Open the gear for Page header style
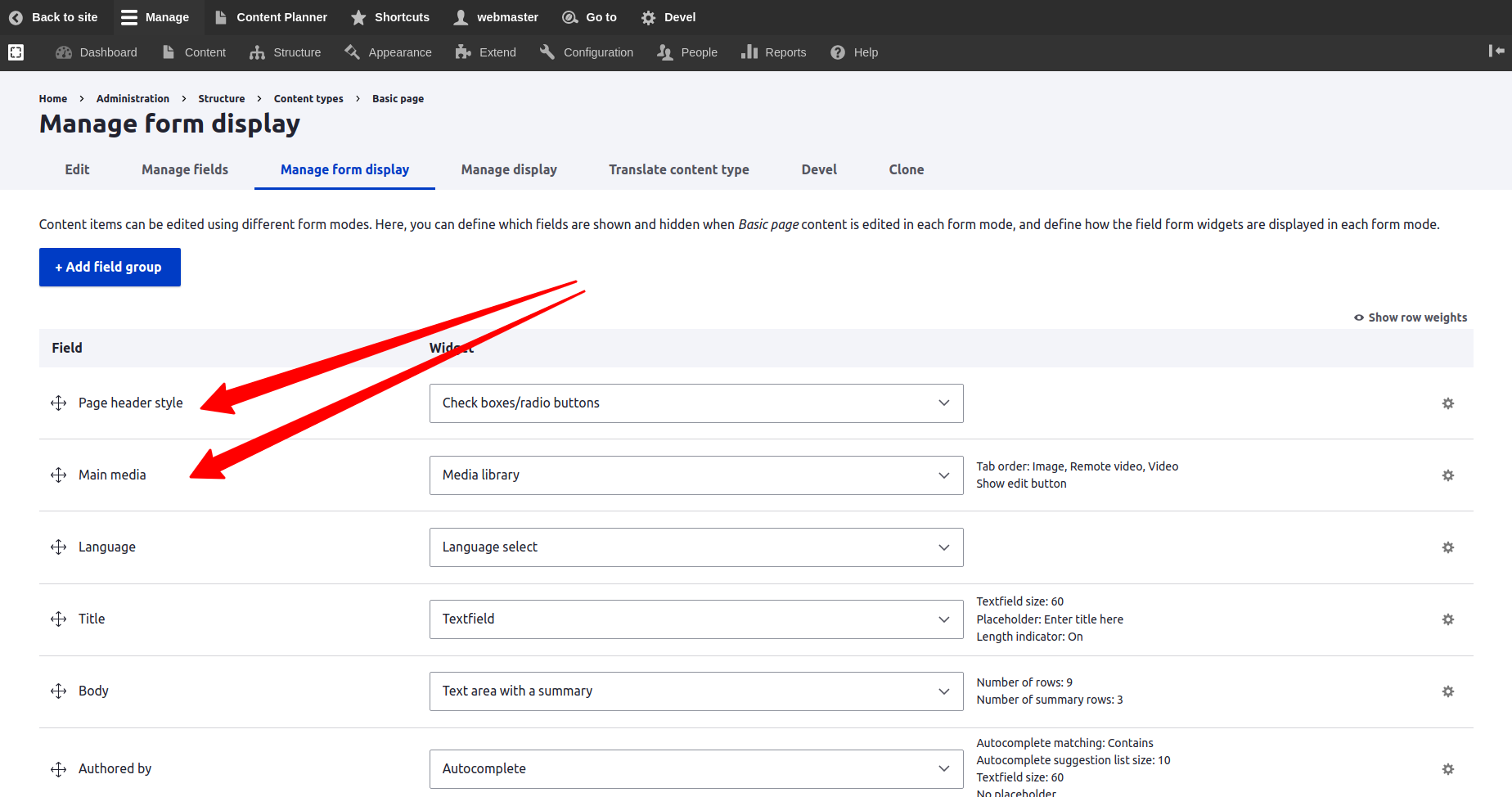1512x797 pixels. coord(1447,403)
